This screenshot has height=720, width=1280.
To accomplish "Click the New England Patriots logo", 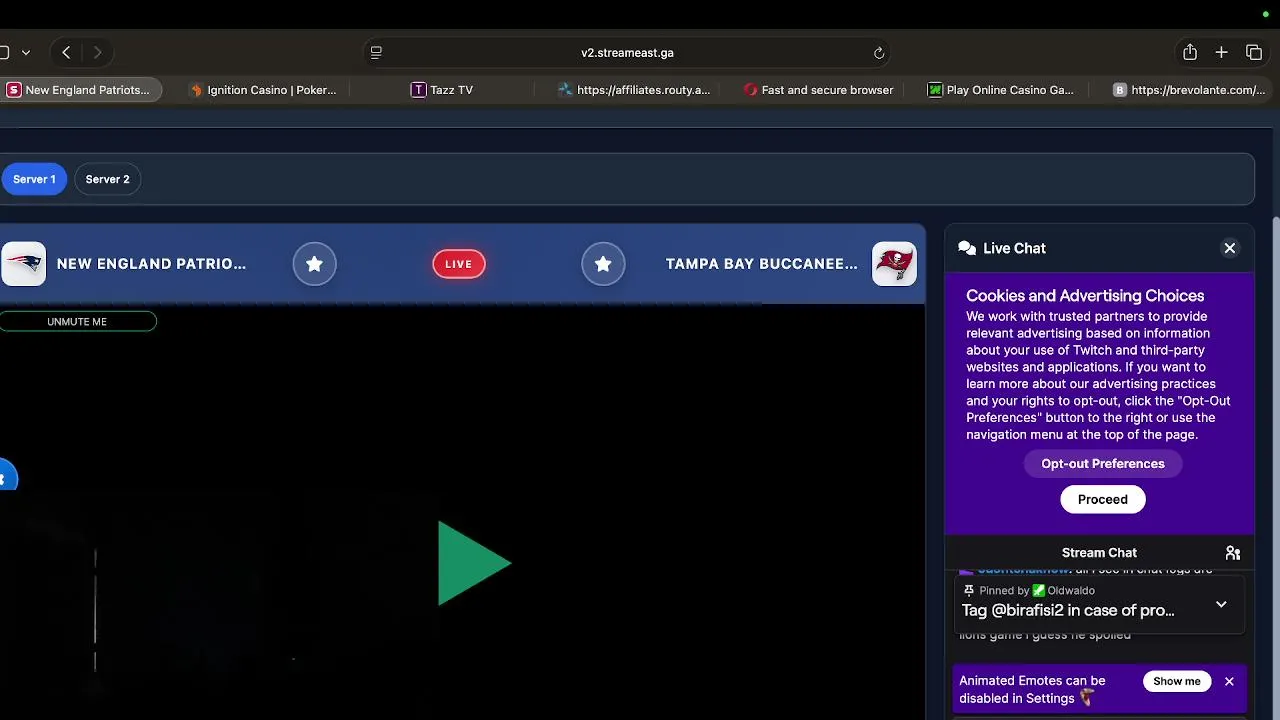I will tap(23, 264).
